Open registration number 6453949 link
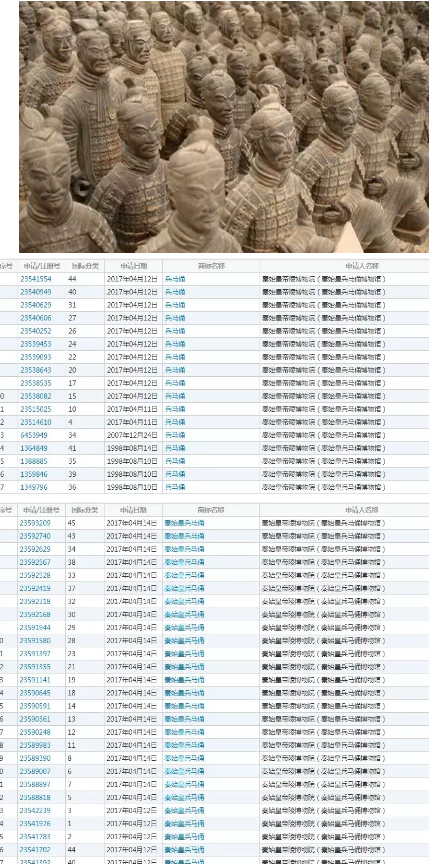This screenshot has height=864, width=429. pyautogui.click(x=34, y=435)
